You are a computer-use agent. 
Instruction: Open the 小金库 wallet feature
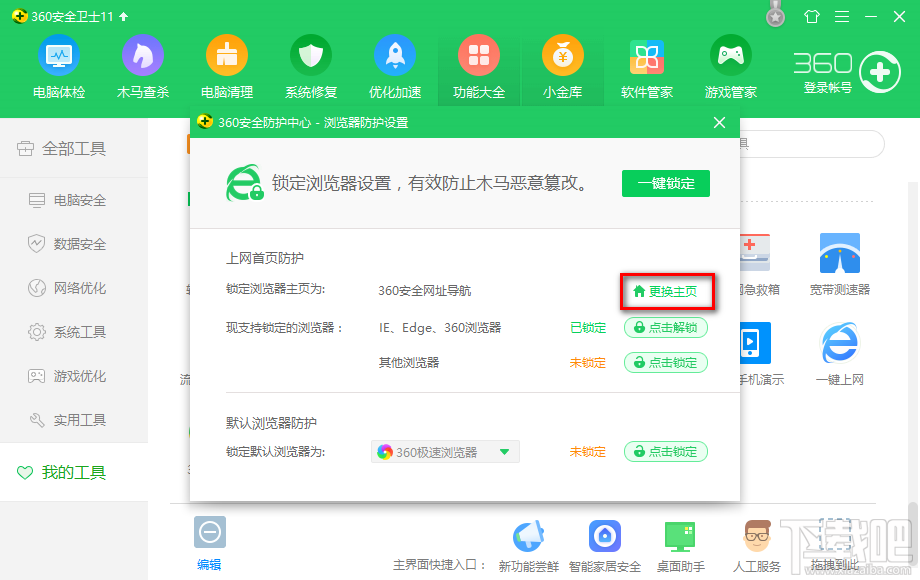[562, 67]
